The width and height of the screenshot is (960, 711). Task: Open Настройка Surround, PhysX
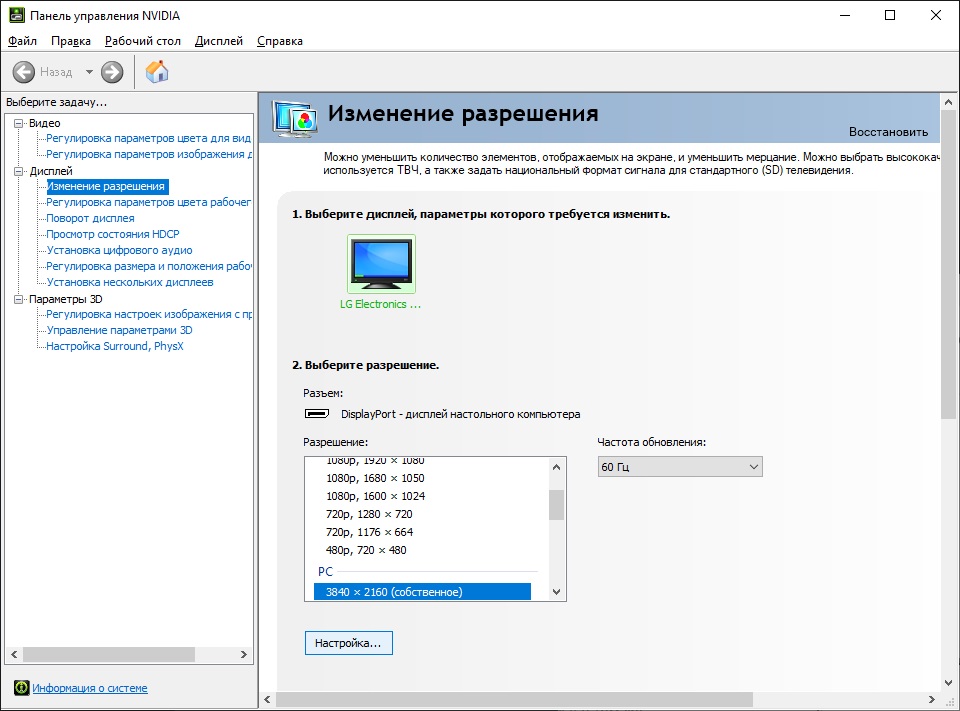point(115,346)
